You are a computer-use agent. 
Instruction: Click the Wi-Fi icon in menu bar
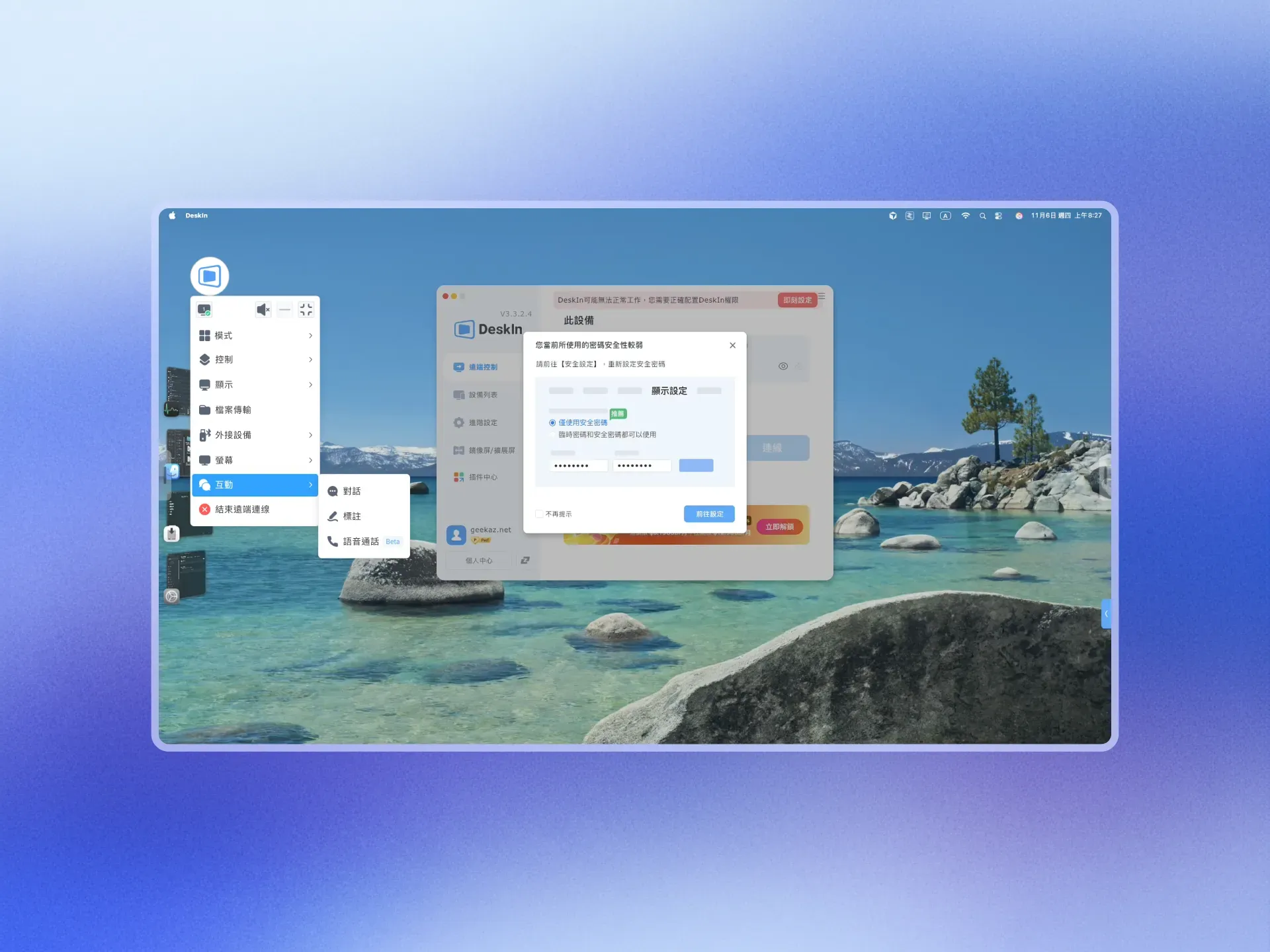[x=965, y=216]
